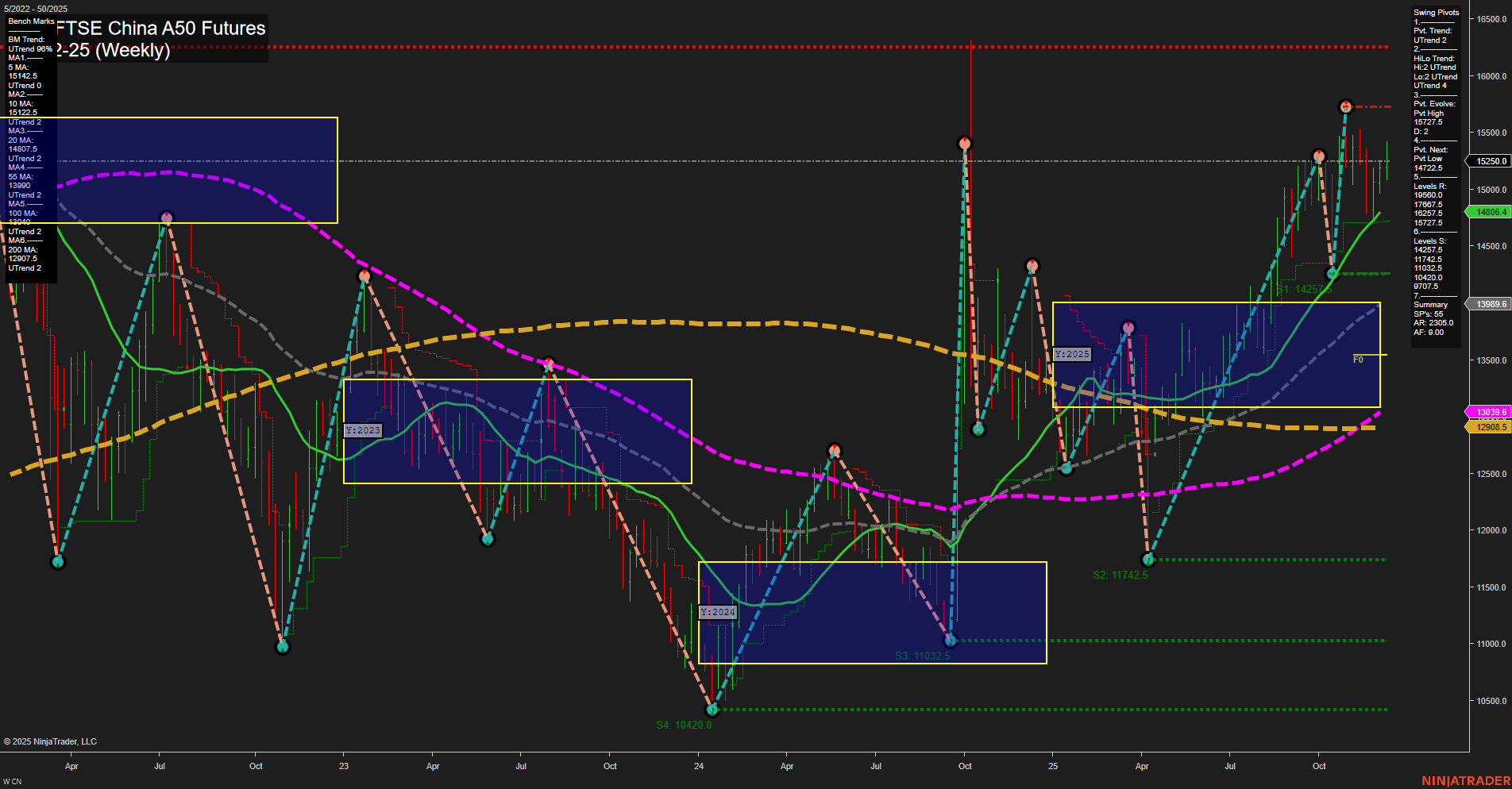The image size is (1512, 789).
Task: Click the 5/2022 - 50/2025 date range label
Action: coord(34,9)
